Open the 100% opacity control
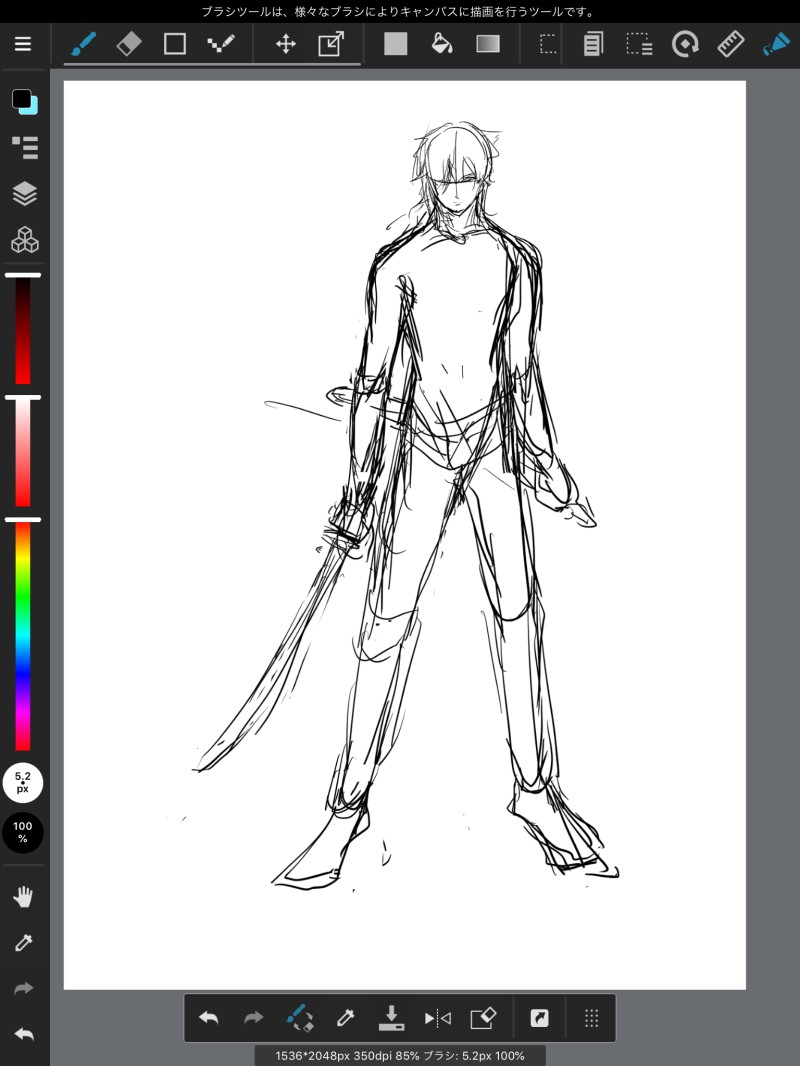 [23, 832]
